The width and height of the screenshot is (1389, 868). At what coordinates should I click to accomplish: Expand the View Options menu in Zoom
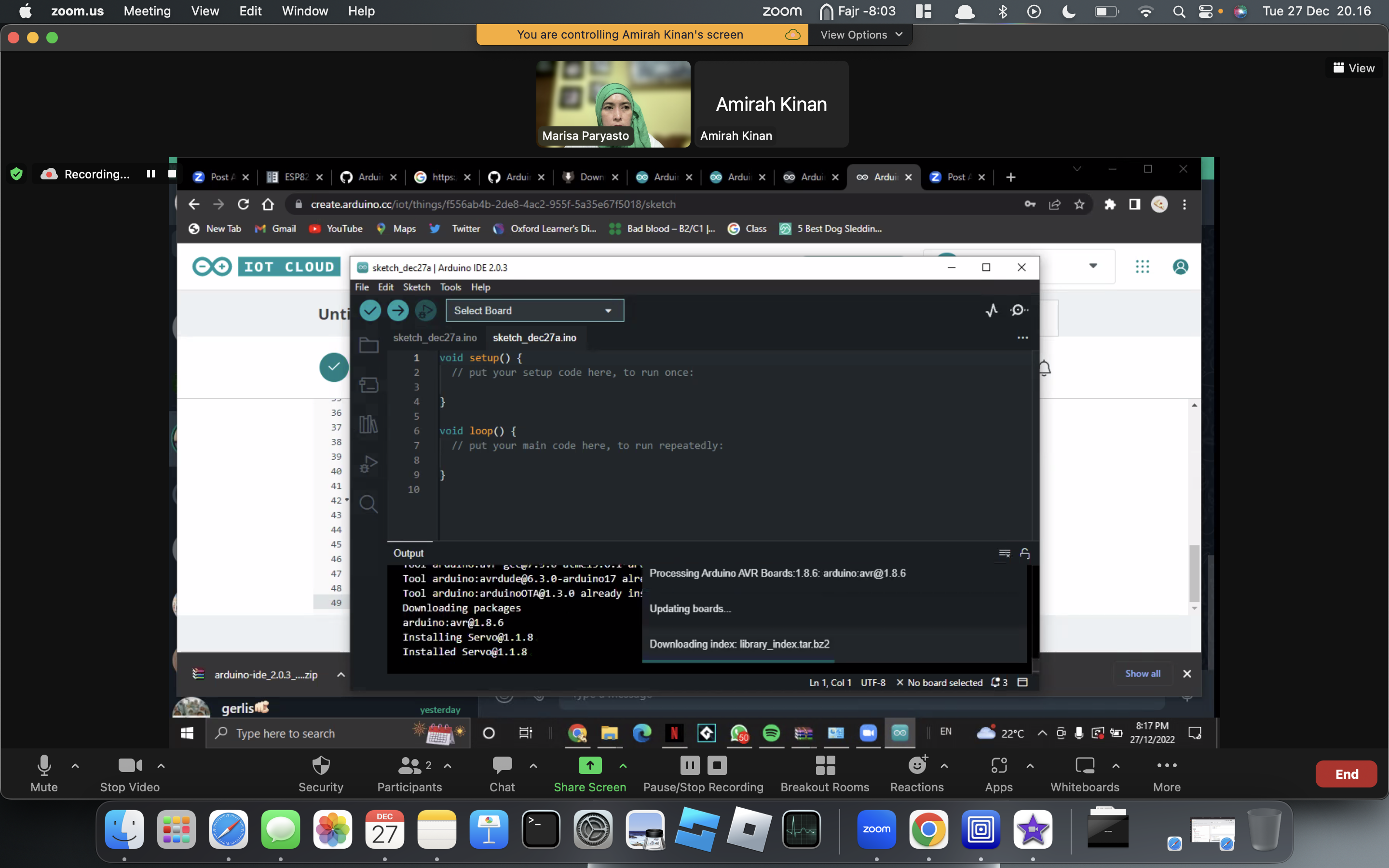(858, 34)
